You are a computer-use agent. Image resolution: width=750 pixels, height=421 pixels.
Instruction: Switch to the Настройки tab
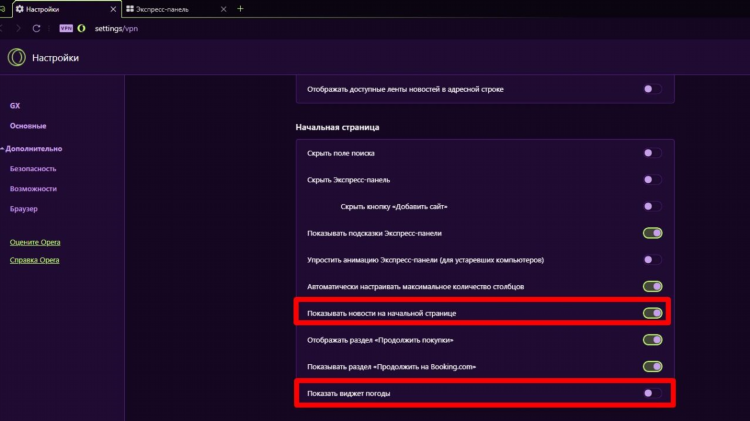[x=66, y=9]
